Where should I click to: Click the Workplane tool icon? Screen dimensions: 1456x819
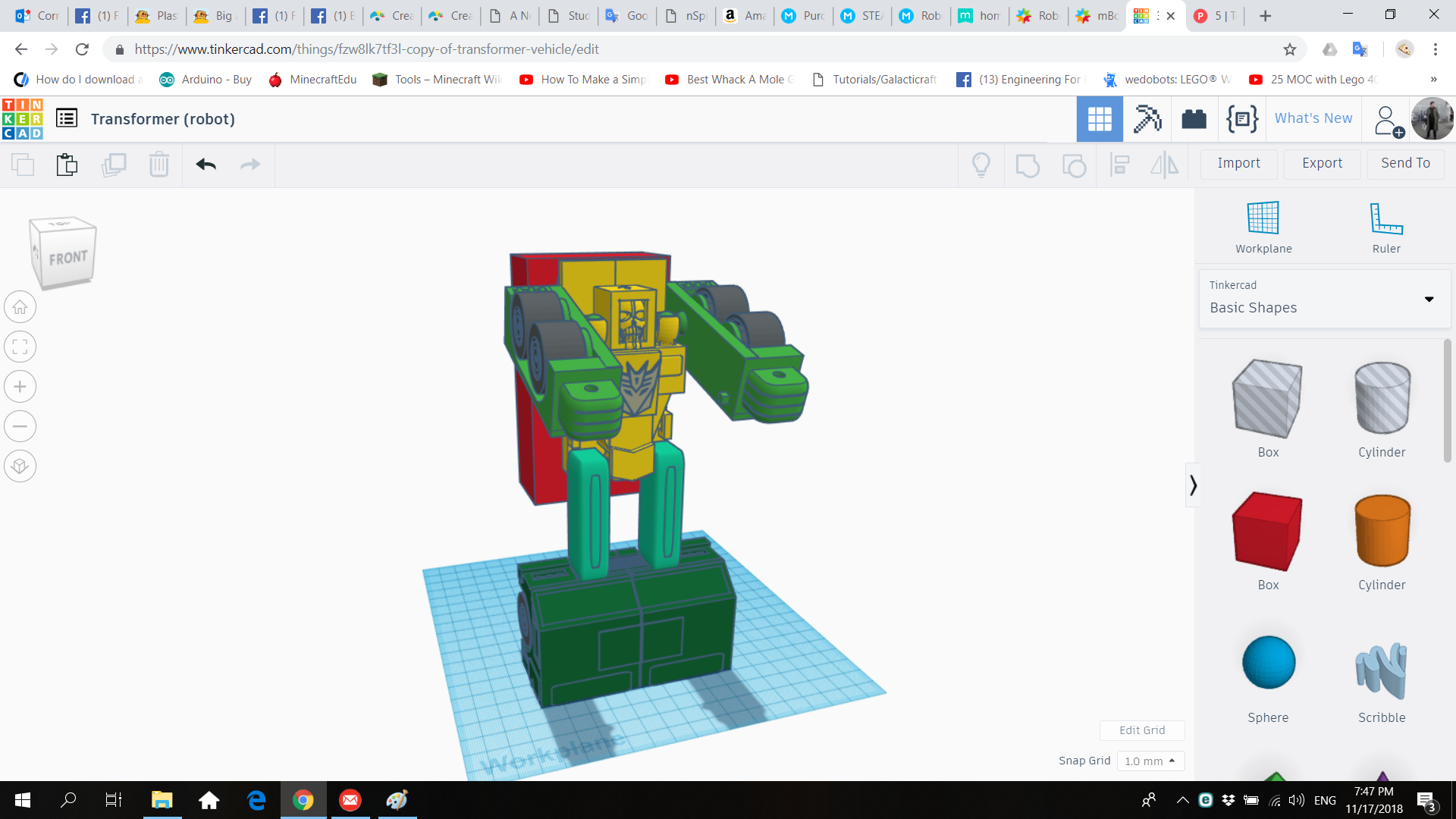(x=1263, y=218)
